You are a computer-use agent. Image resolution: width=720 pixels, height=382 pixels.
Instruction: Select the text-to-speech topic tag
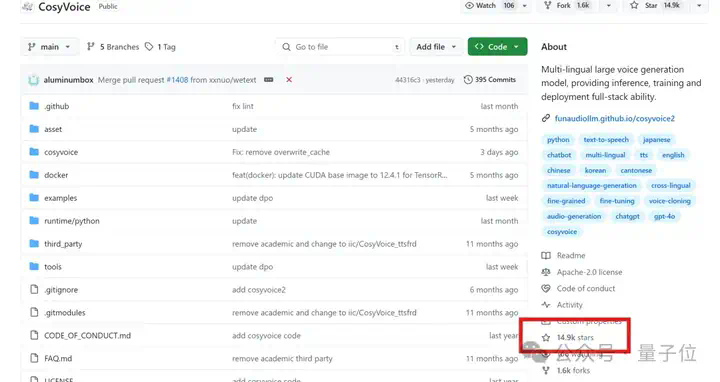click(606, 140)
